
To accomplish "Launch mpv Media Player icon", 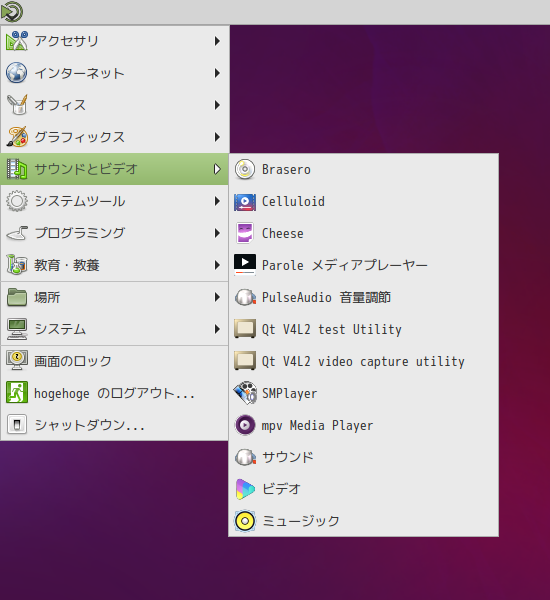I will pyautogui.click(x=245, y=425).
